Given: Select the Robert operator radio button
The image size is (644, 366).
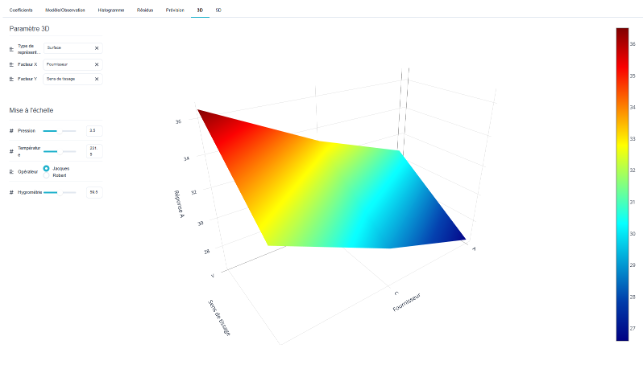Looking at the screenshot, I should point(46,175).
